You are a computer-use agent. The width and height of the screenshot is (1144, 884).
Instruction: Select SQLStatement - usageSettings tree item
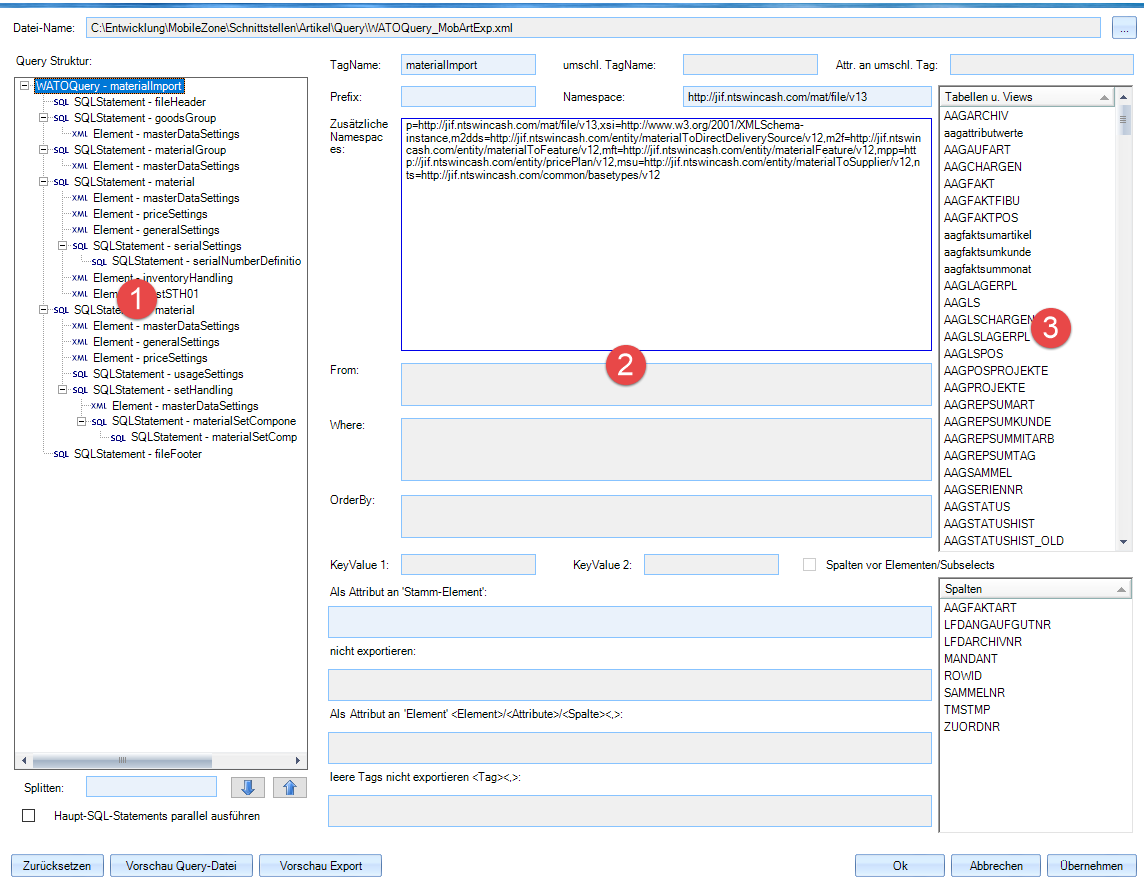click(168, 374)
